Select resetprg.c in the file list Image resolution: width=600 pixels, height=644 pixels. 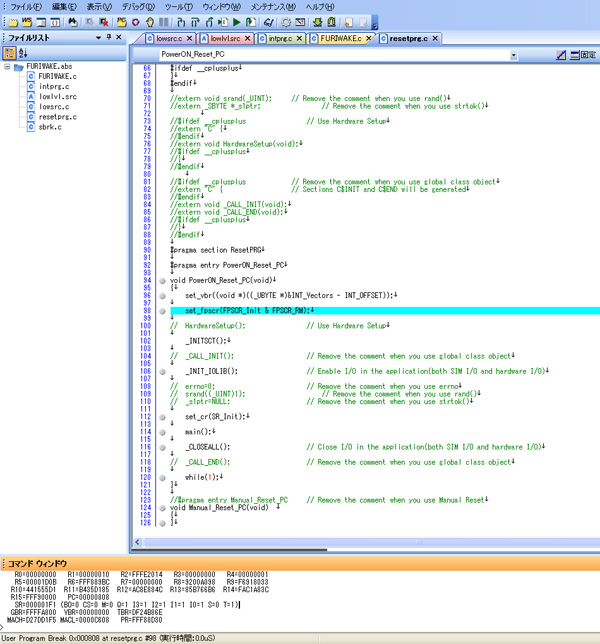(x=58, y=117)
